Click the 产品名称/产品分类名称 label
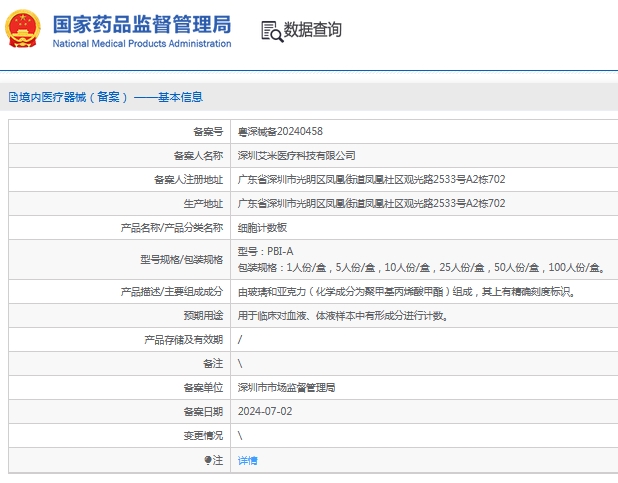The width and height of the screenshot is (618, 483). tap(171, 228)
